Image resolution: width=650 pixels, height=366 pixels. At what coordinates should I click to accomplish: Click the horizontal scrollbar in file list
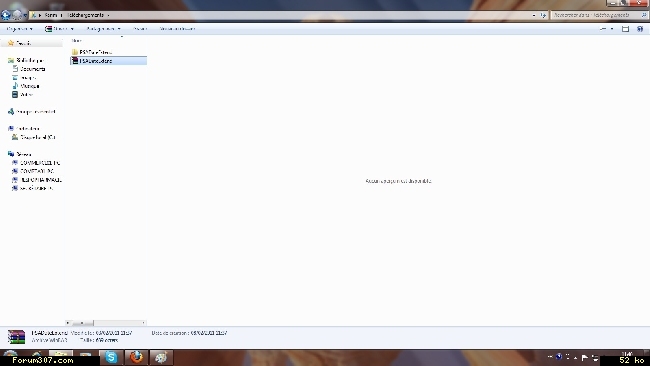[106, 323]
